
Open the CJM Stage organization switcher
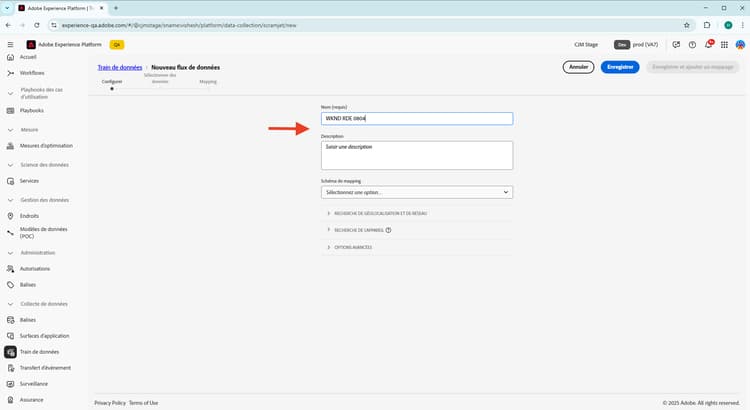click(x=586, y=44)
